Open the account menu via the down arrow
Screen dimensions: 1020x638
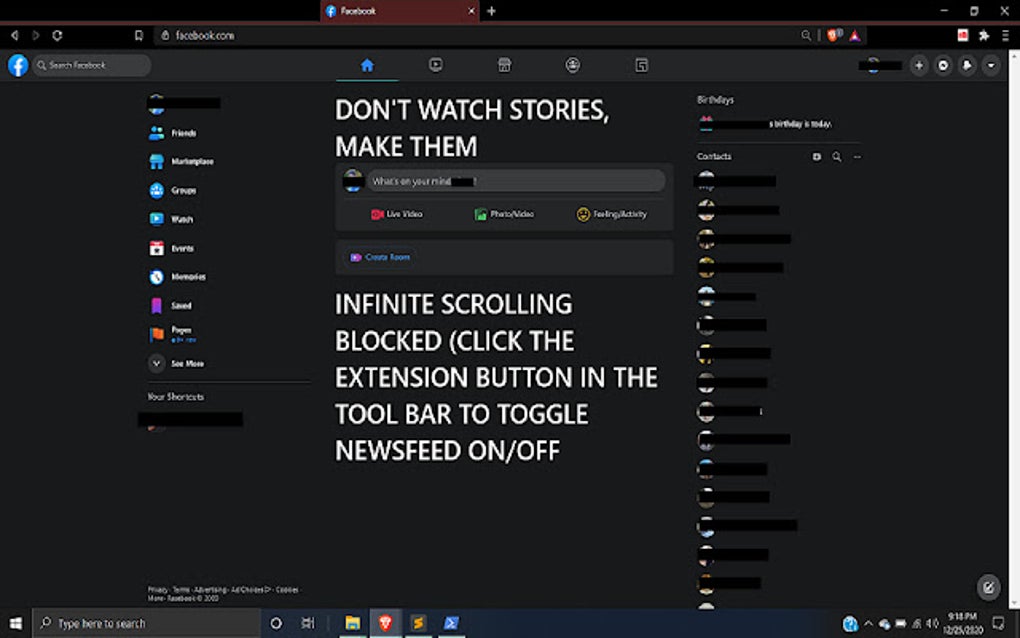point(991,64)
